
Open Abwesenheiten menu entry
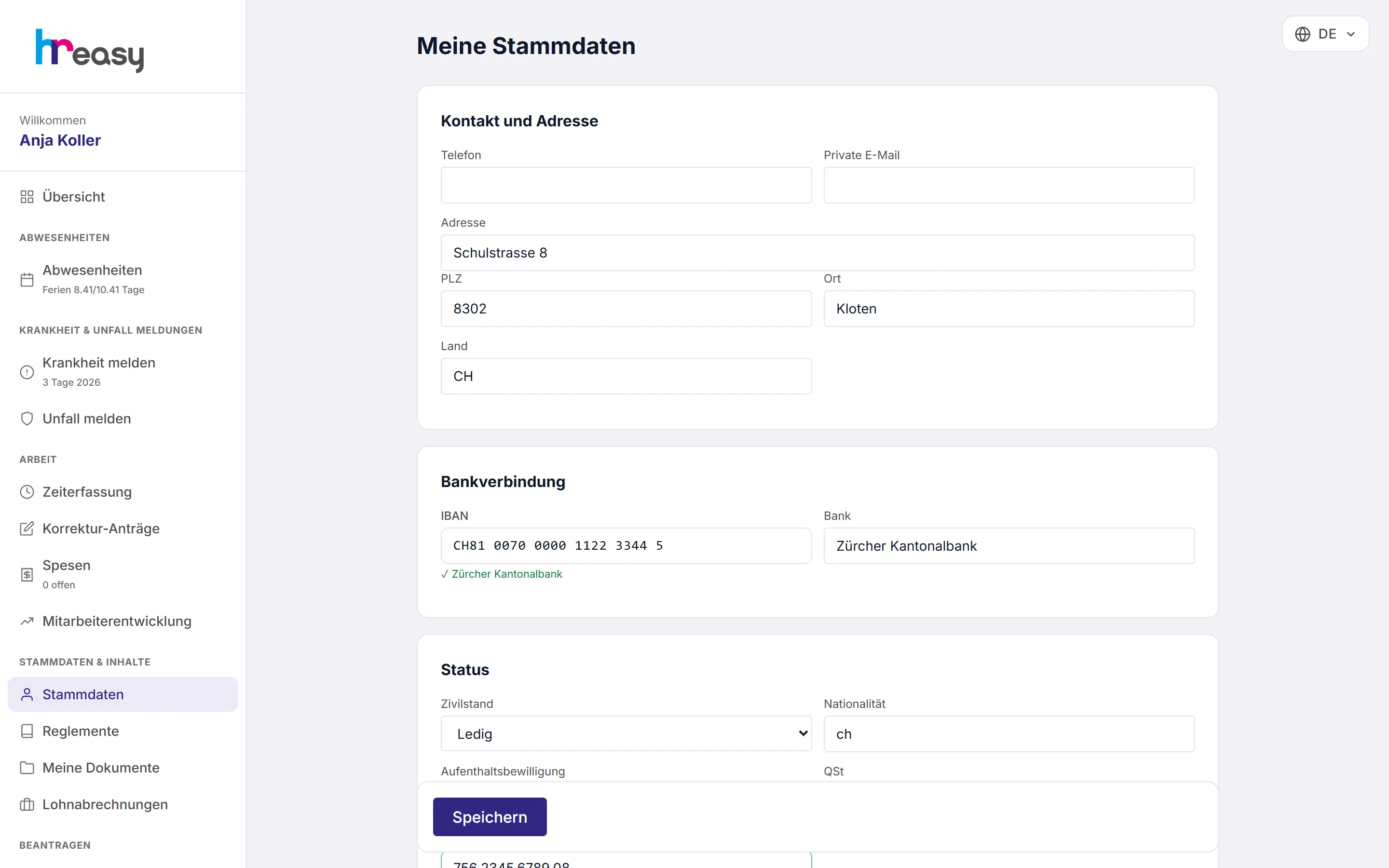(x=123, y=280)
